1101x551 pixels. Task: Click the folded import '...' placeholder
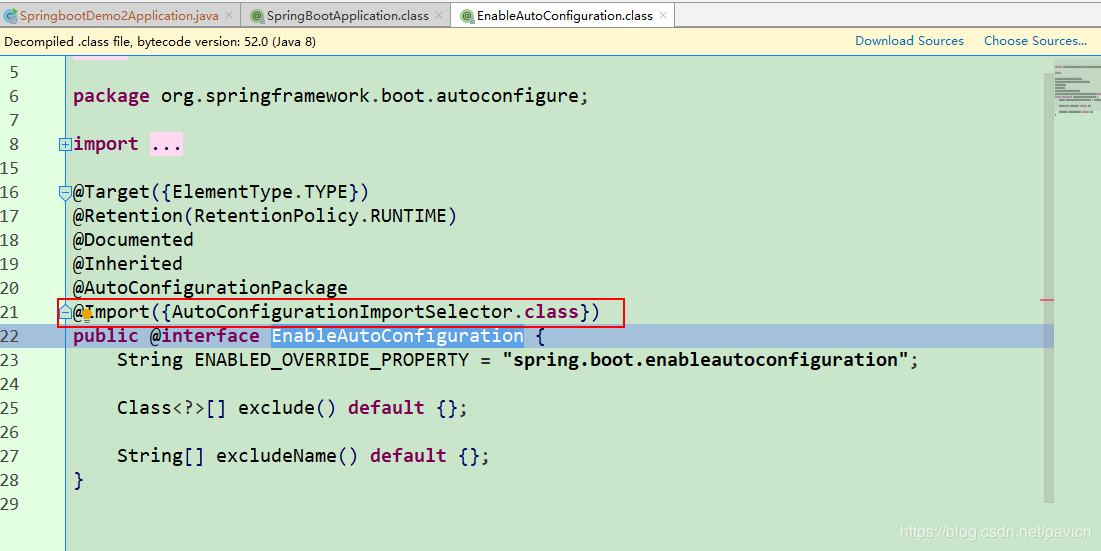click(x=166, y=144)
